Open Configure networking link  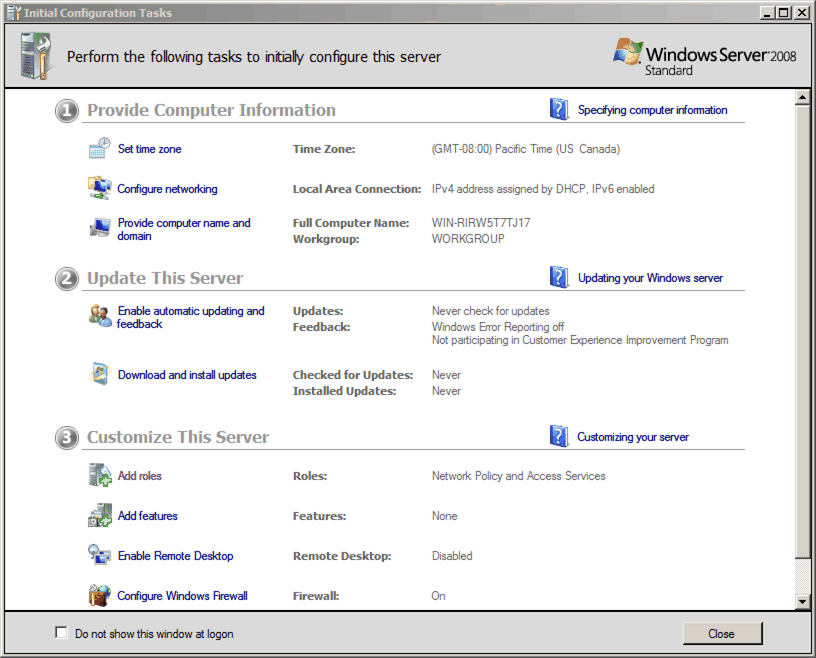click(x=167, y=189)
